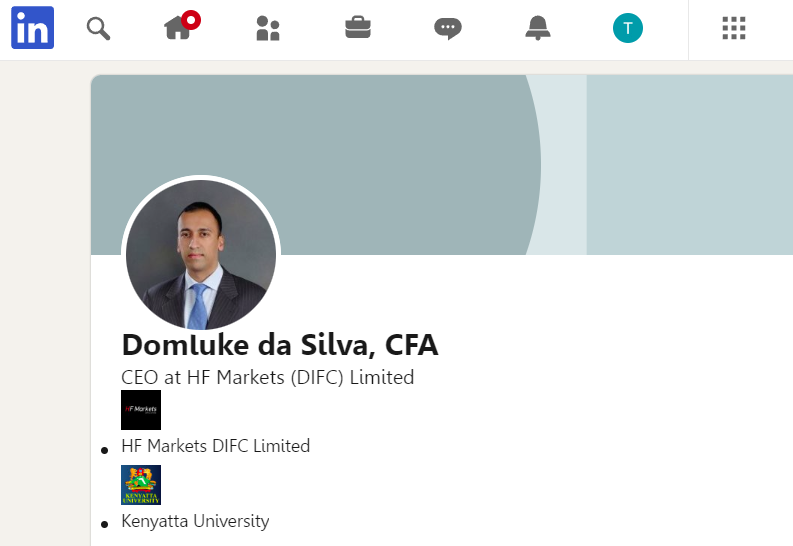The width and height of the screenshot is (793, 546).
Task: Go to the Home feed icon
Action: pyautogui.click(x=177, y=29)
